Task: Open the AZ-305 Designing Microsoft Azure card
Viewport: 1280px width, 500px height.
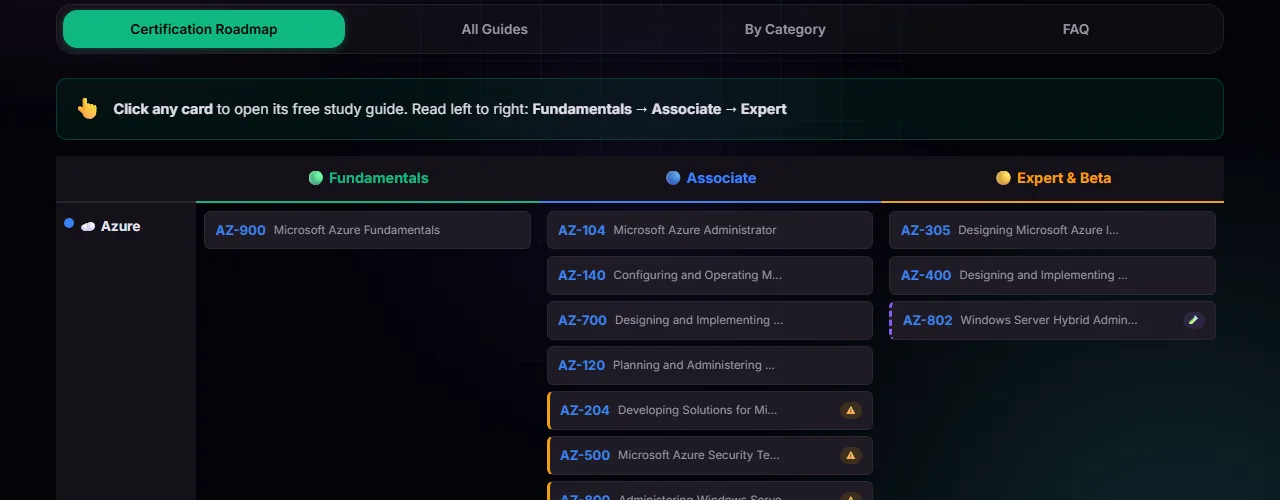Action: coord(1051,230)
